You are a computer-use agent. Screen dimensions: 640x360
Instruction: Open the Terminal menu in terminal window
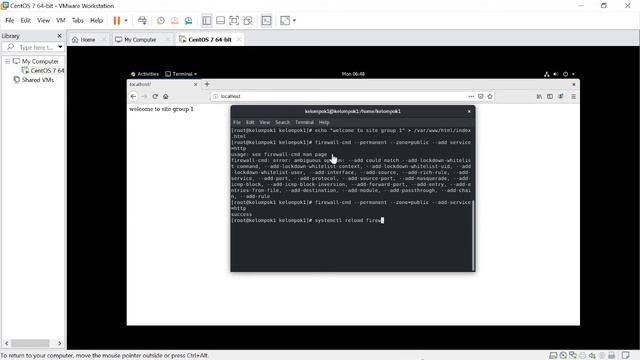[304, 122]
